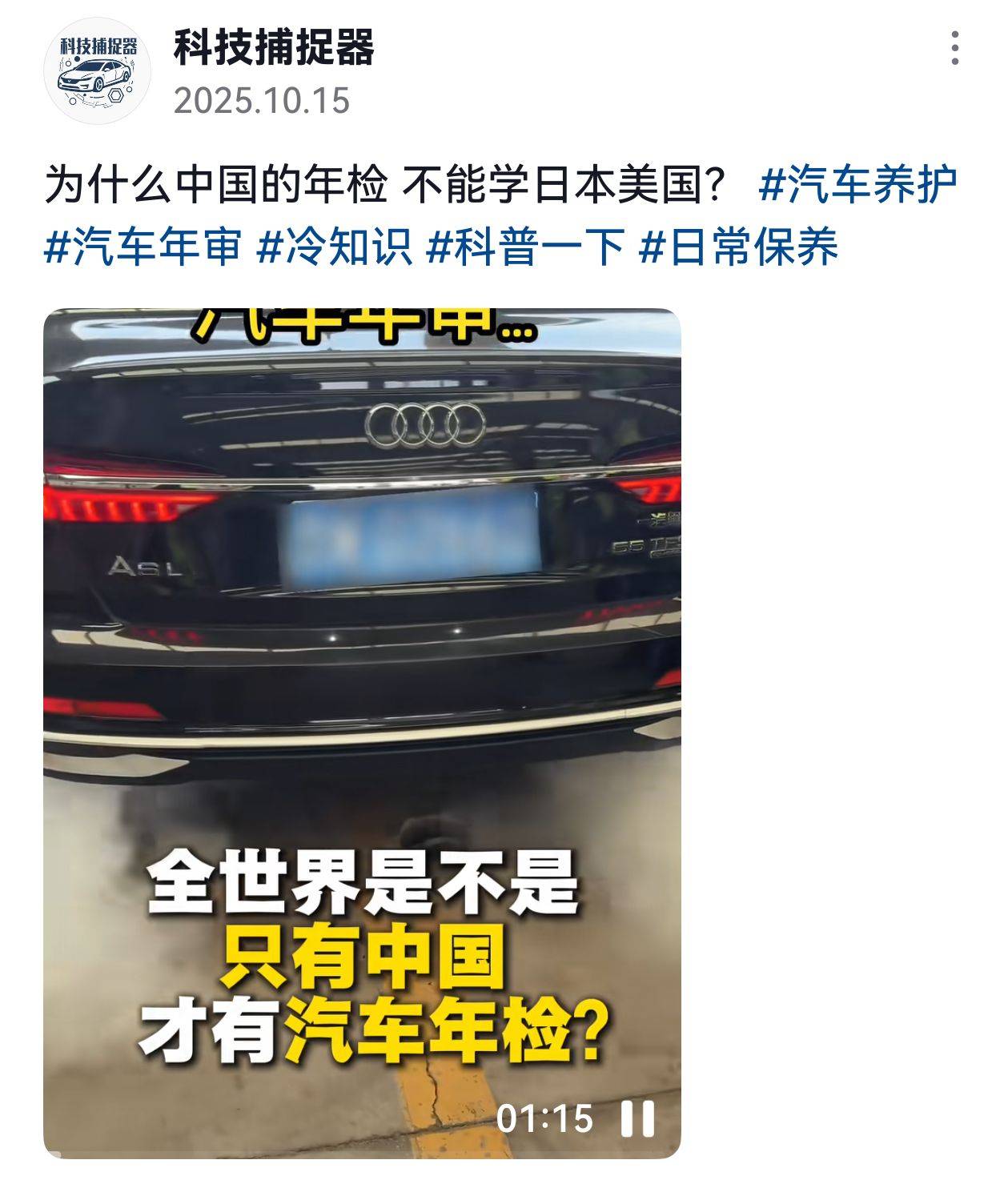This screenshot has height=1180, width=1008.
Task: Open the #汽车年审 hashtag
Action: [143, 246]
